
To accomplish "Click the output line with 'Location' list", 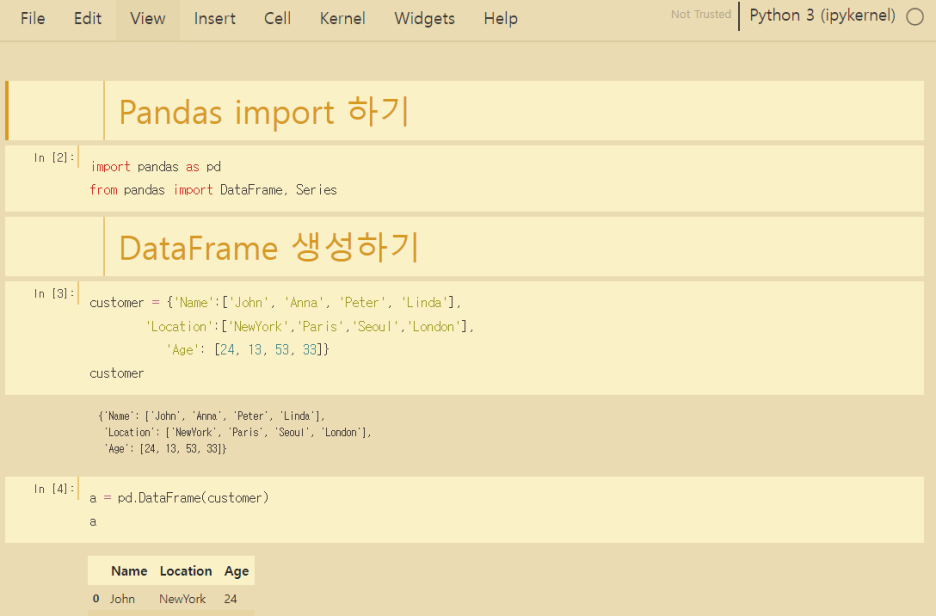I will coord(238,432).
